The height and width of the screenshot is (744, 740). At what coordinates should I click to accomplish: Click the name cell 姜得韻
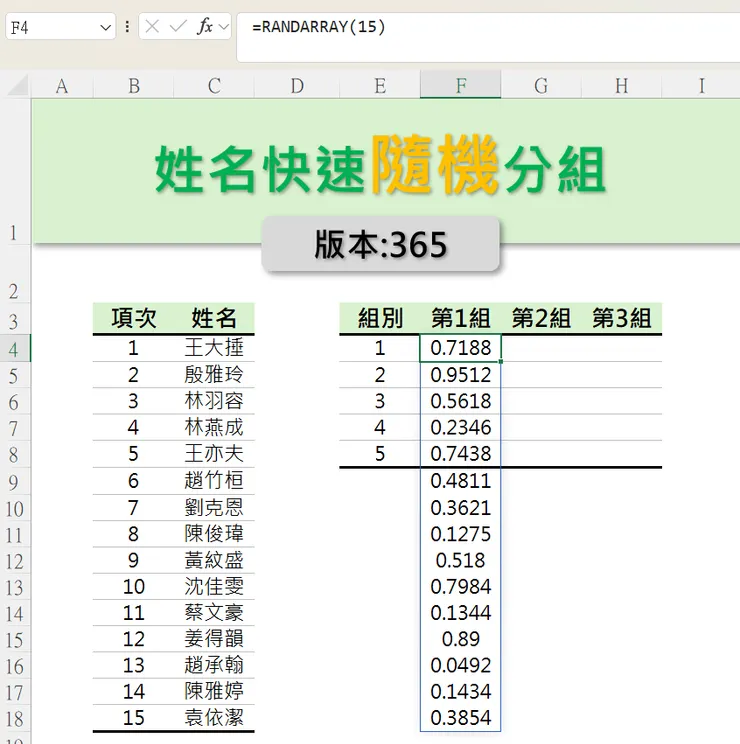(214, 639)
